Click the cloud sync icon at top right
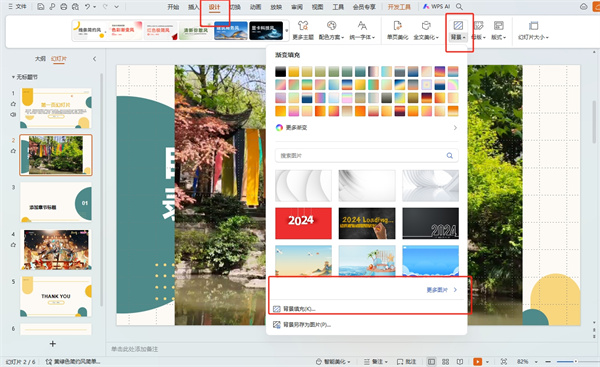Viewport: 600px width, 367px height. click(584, 7)
